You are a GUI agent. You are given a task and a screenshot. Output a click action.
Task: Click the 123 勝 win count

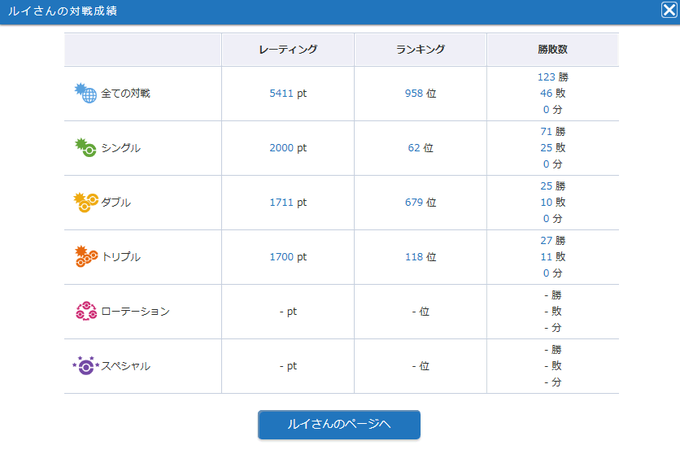[x=552, y=77]
